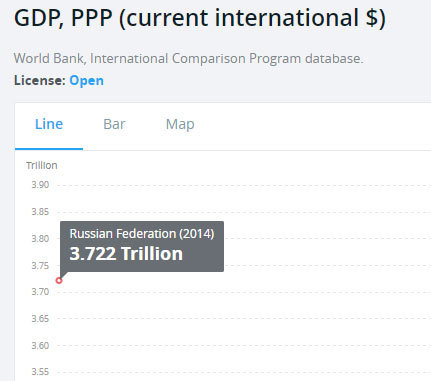Switch to the Bar chart tab
Screen dimensions: 431x381
[114, 124]
